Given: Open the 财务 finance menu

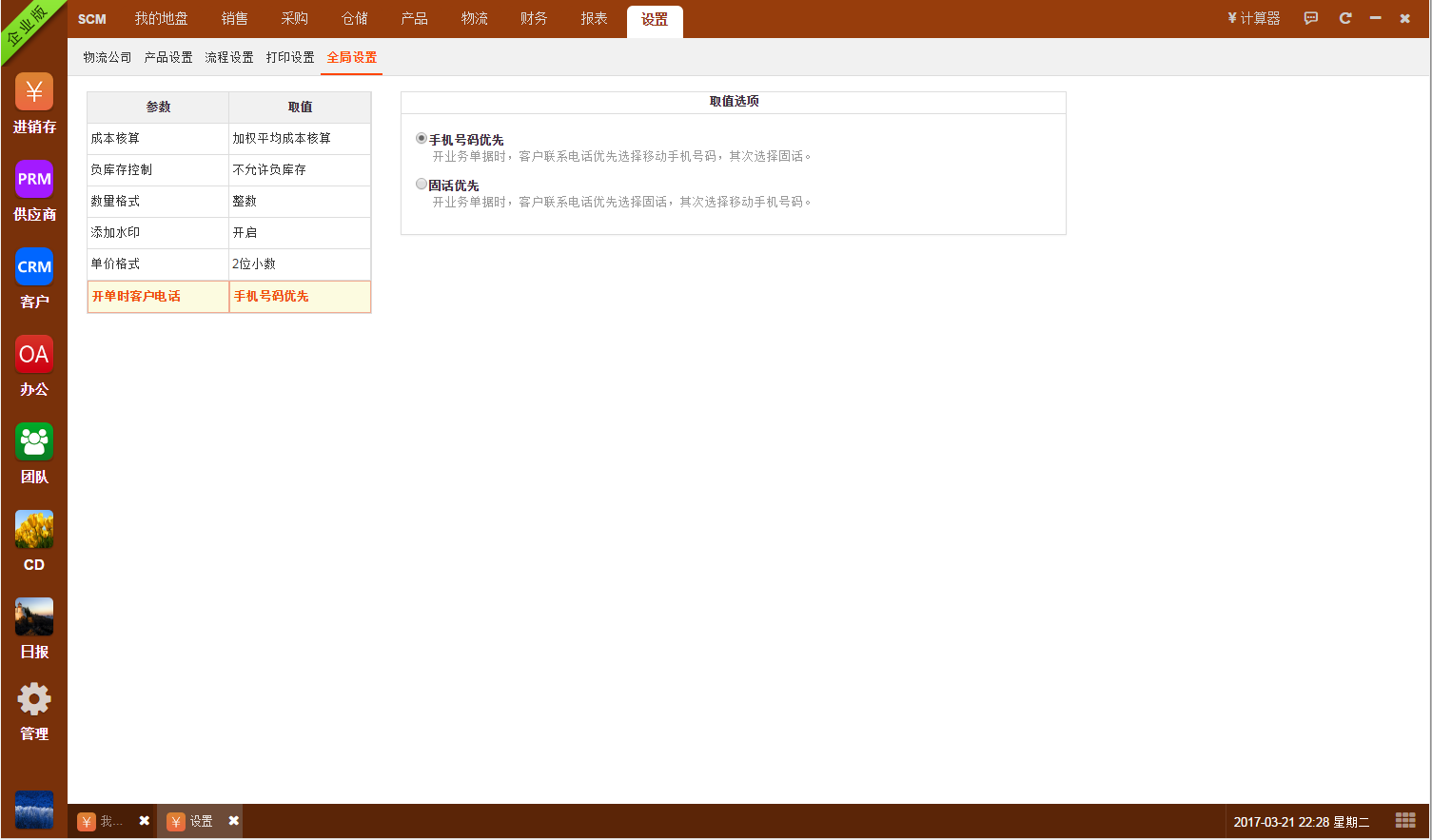Looking at the screenshot, I should coord(534,19).
